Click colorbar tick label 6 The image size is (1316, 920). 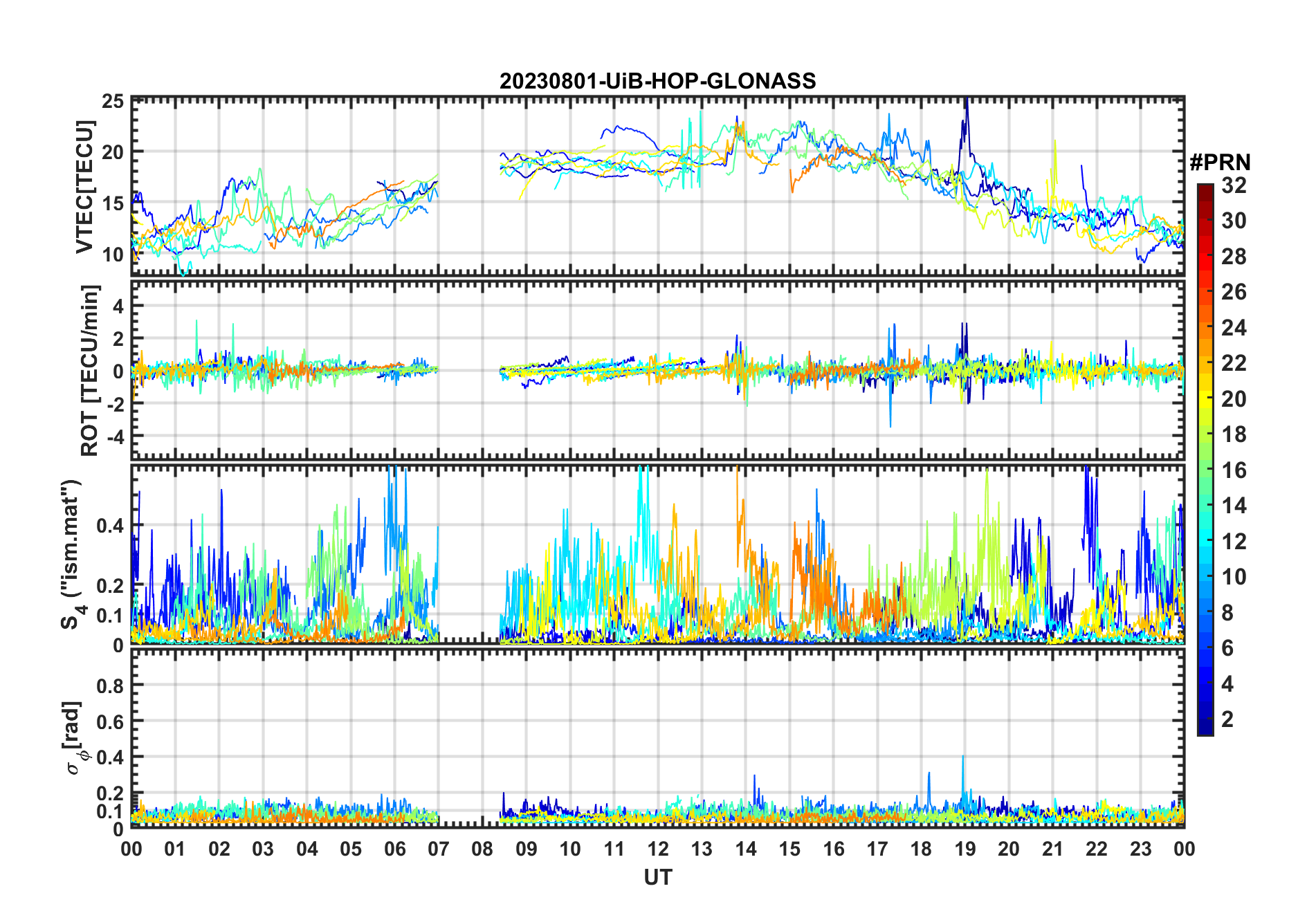click(x=1227, y=648)
